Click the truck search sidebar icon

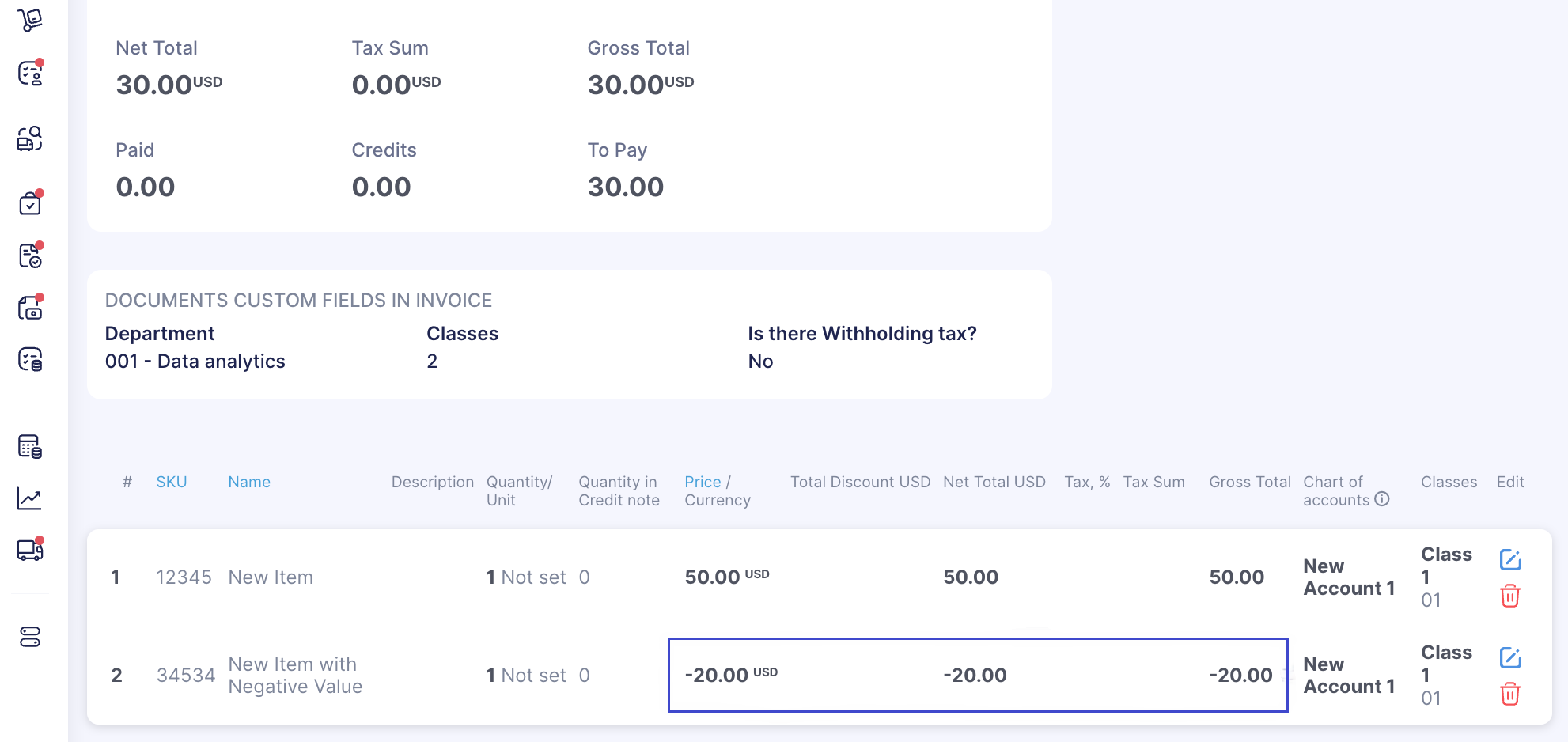click(30, 138)
